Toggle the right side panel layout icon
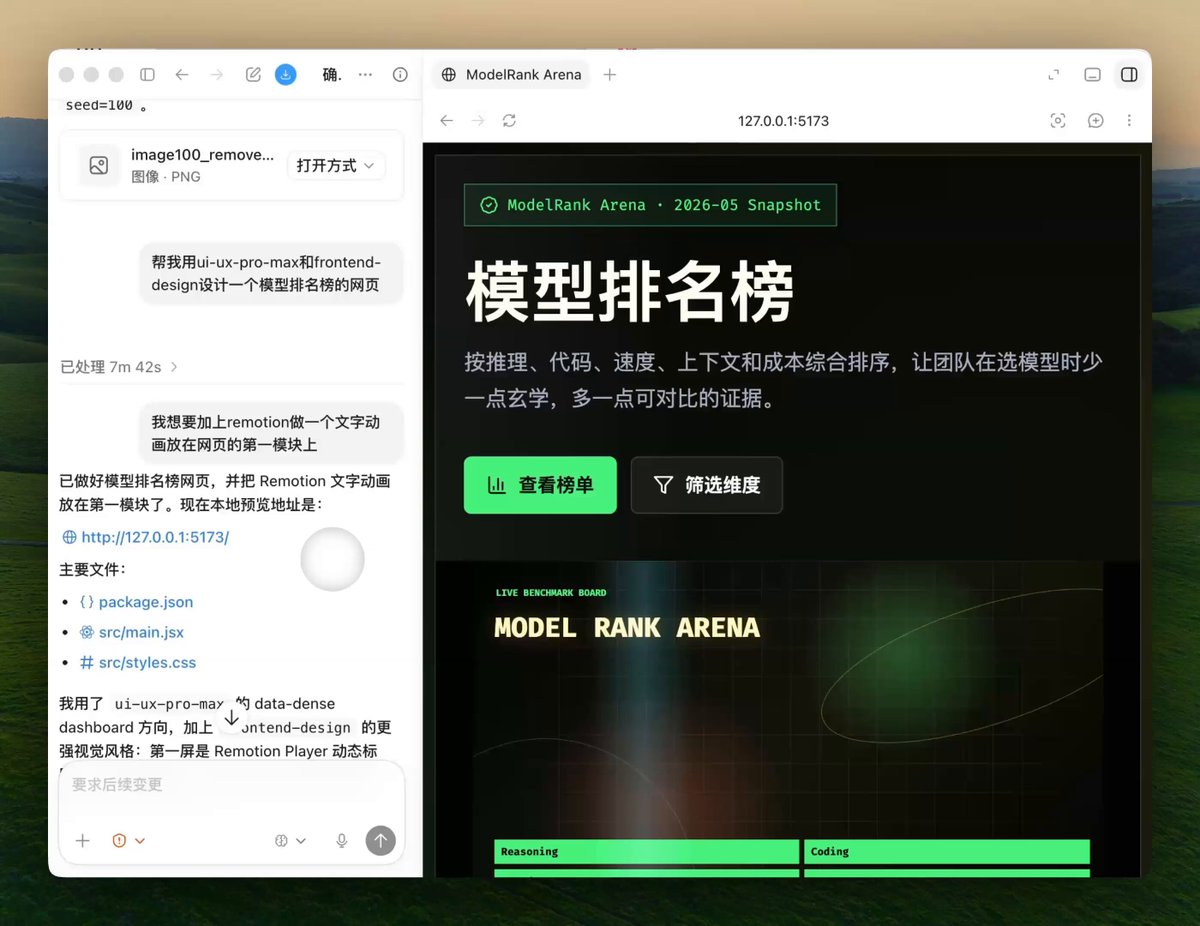This screenshot has width=1200, height=926. tap(1129, 75)
